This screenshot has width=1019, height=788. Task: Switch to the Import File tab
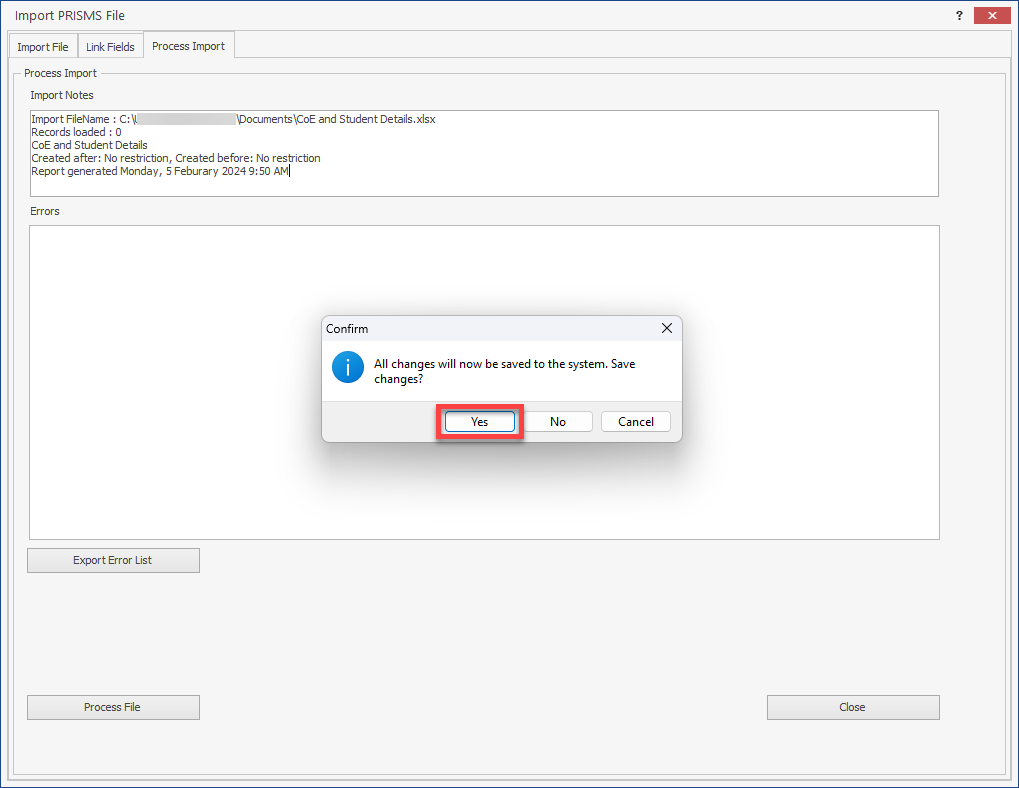point(43,47)
